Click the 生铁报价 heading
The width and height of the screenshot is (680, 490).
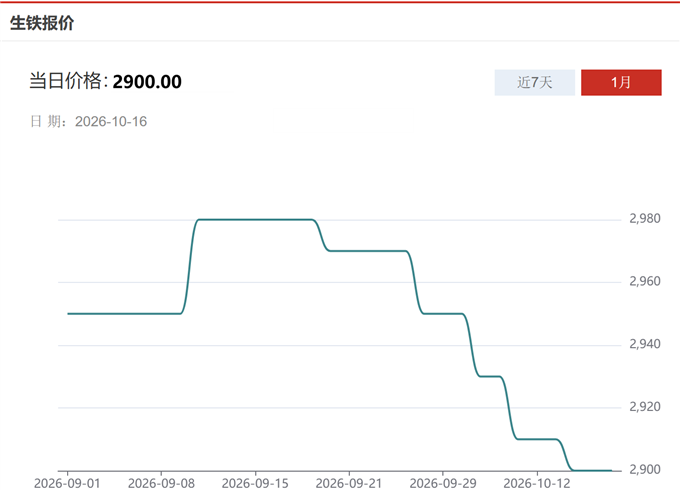coord(42,23)
